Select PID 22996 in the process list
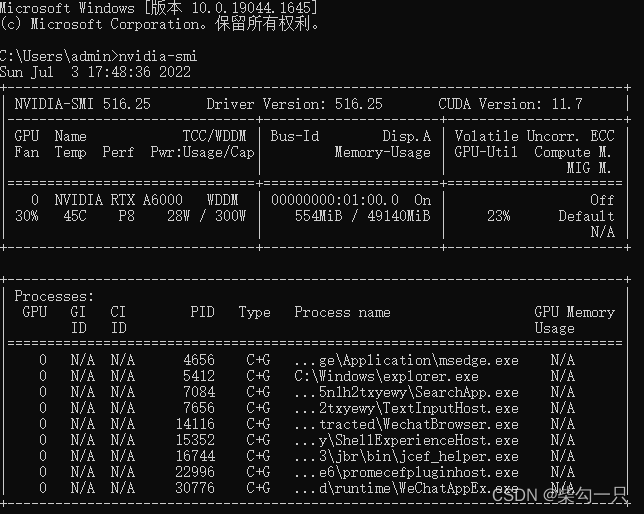This screenshot has height=514, width=644. click(x=195, y=473)
